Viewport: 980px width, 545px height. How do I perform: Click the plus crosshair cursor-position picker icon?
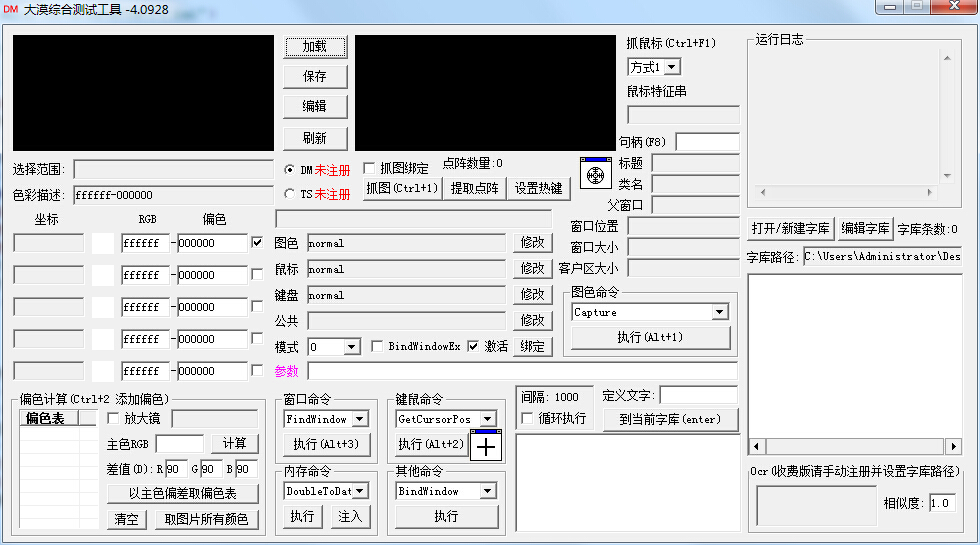(x=486, y=446)
